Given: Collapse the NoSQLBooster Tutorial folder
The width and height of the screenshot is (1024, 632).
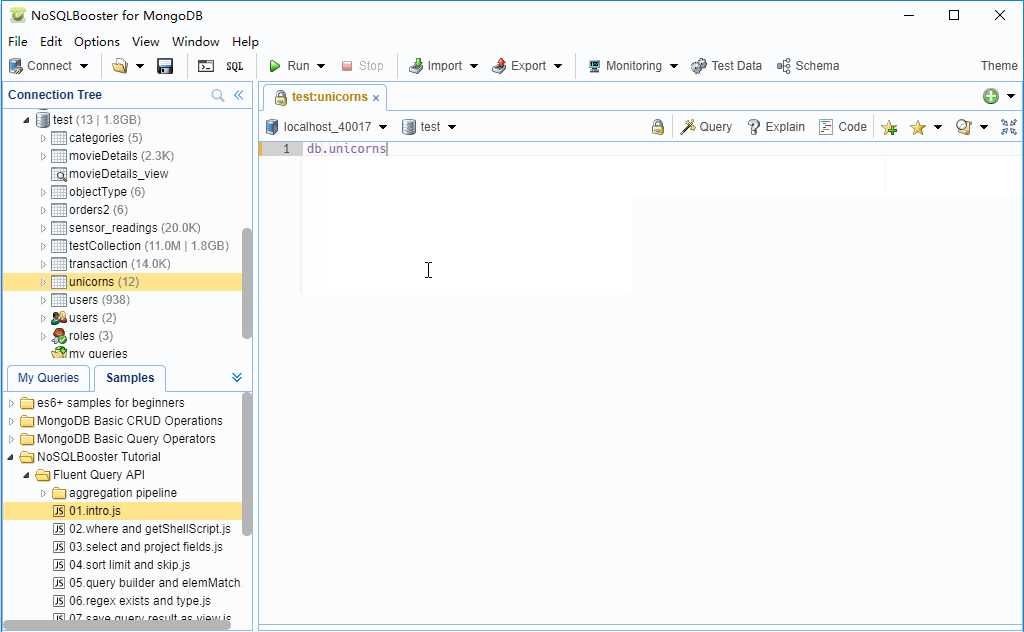Looking at the screenshot, I should [x=10, y=457].
